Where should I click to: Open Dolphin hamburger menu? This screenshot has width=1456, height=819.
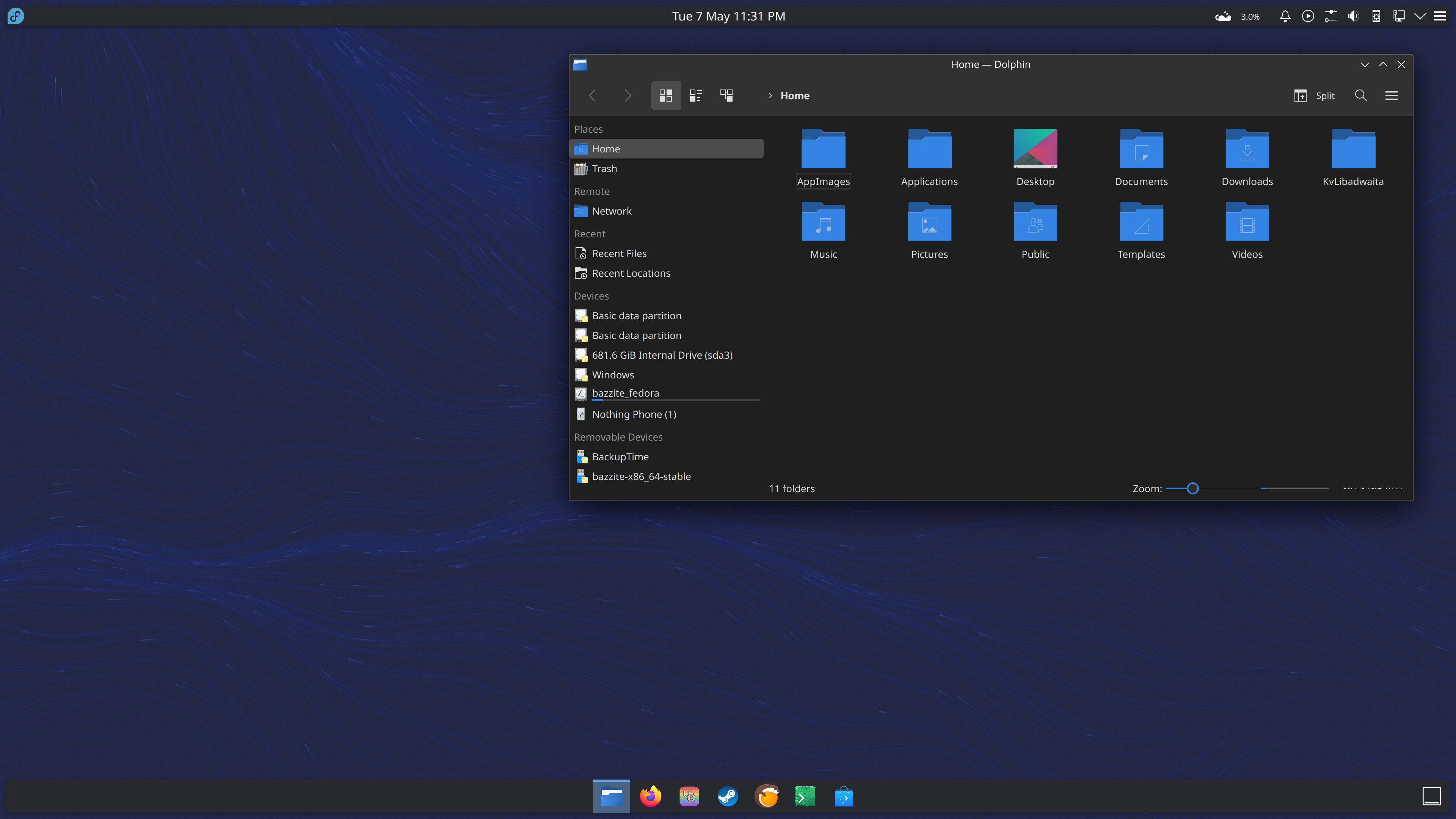click(1391, 96)
